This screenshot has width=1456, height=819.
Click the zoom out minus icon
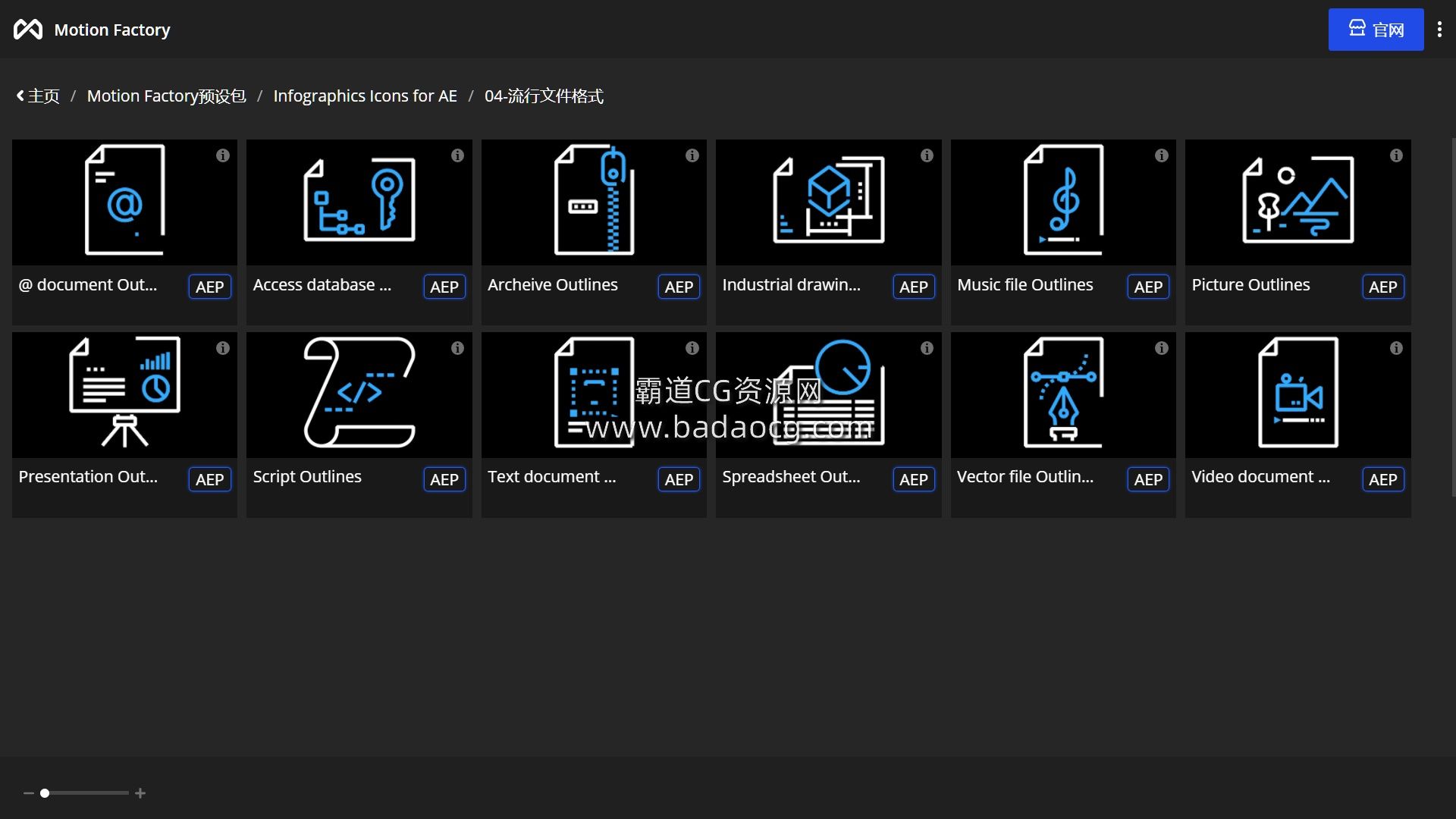coord(29,793)
